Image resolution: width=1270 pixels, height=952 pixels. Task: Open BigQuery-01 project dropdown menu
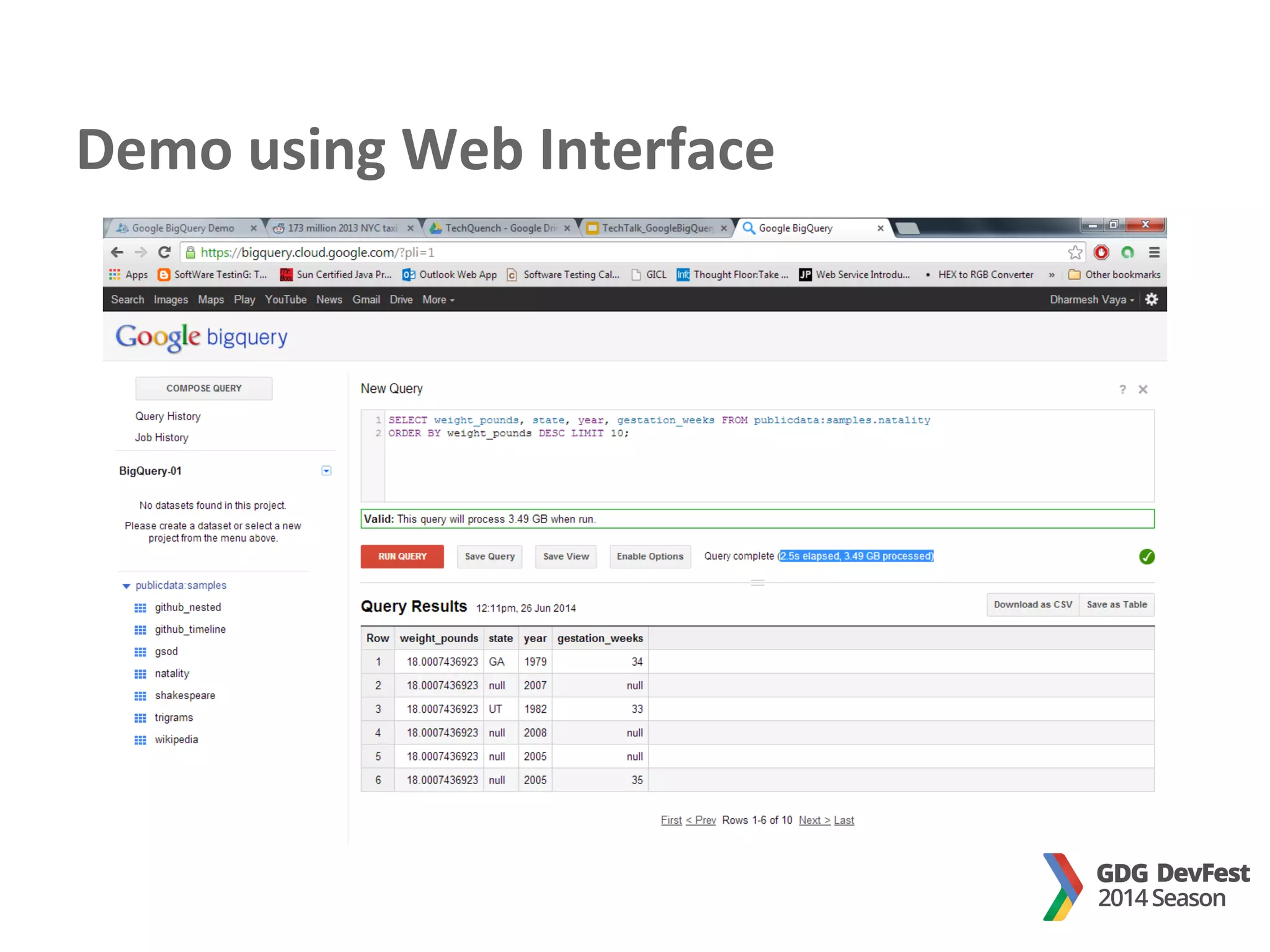pyautogui.click(x=326, y=471)
